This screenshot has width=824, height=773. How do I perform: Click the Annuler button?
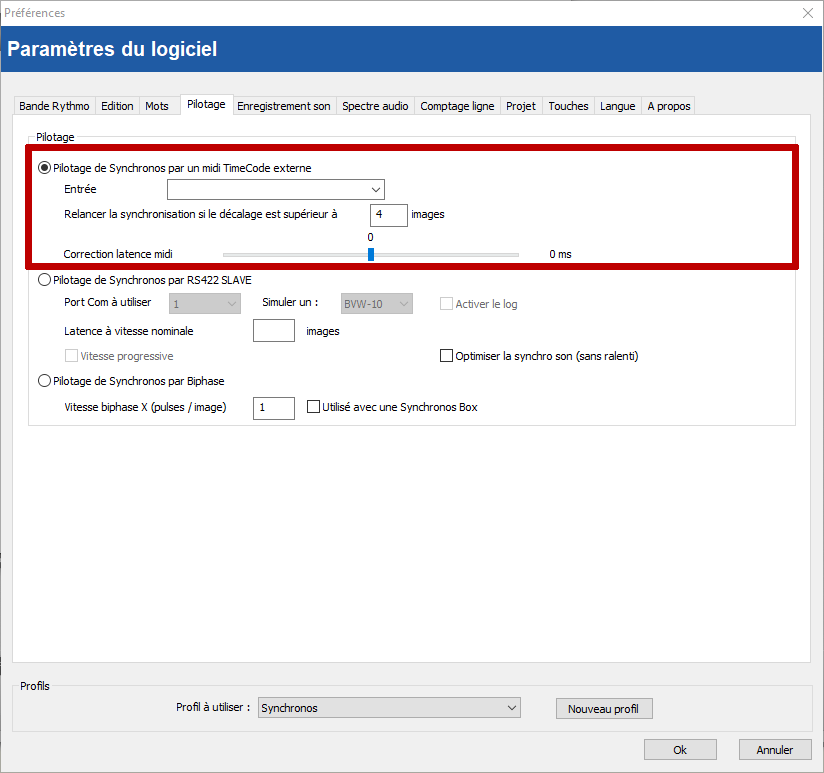(x=774, y=750)
